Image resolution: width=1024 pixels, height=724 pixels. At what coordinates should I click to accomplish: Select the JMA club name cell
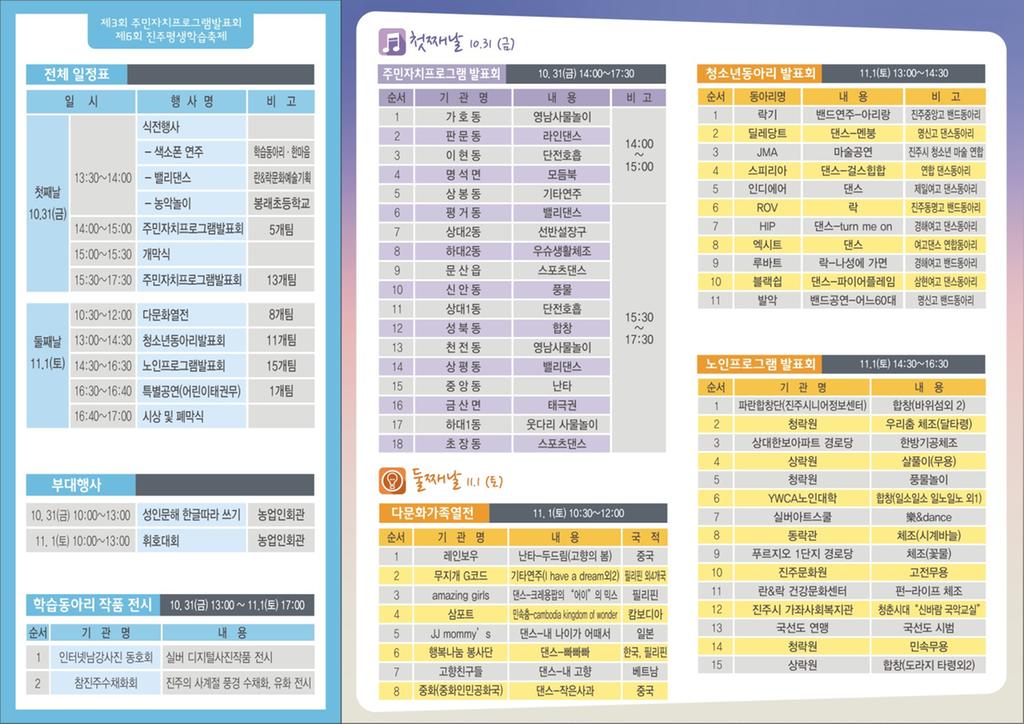coord(767,152)
